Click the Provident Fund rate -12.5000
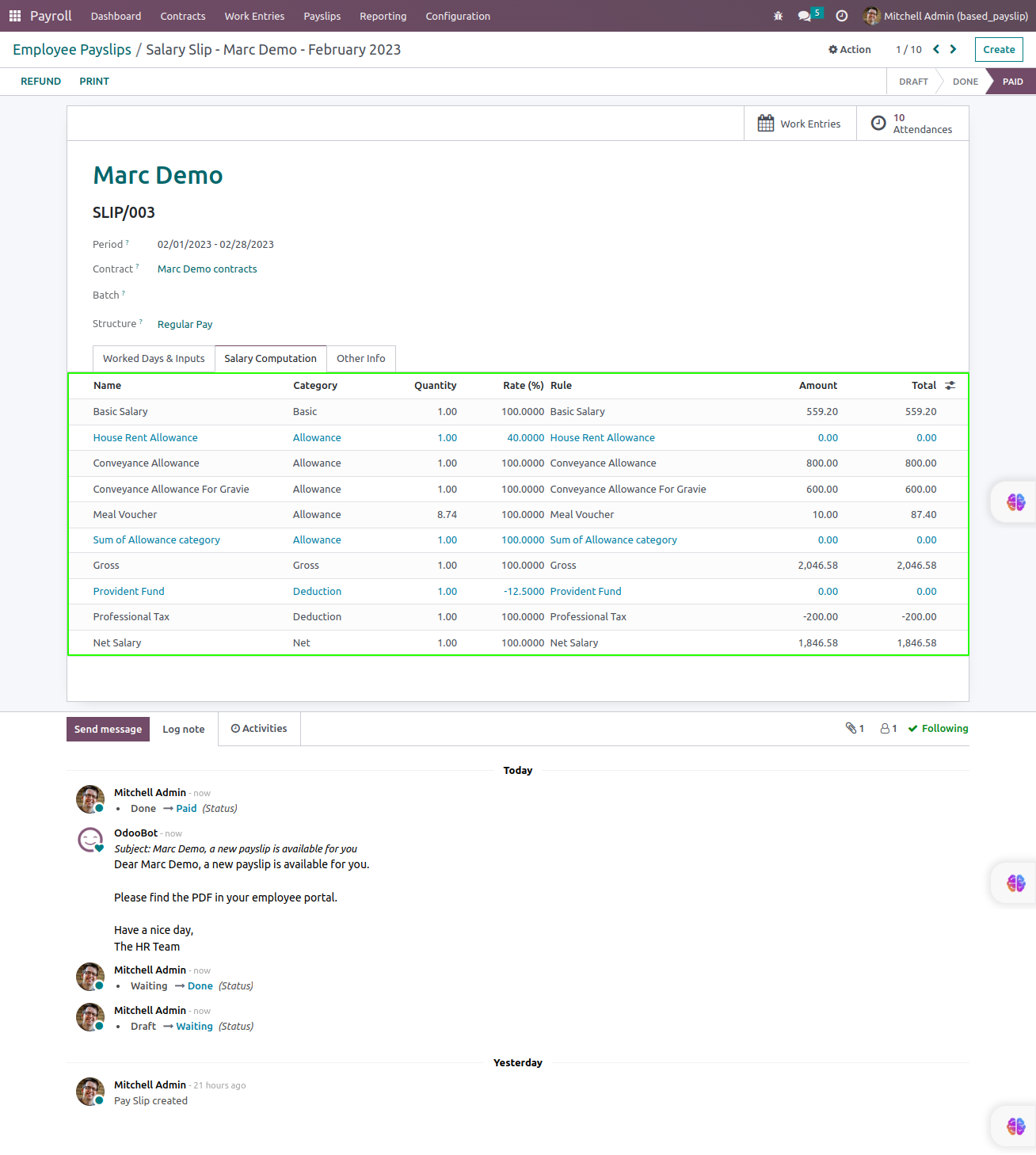The height and width of the screenshot is (1155, 1036). click(524, 592)
